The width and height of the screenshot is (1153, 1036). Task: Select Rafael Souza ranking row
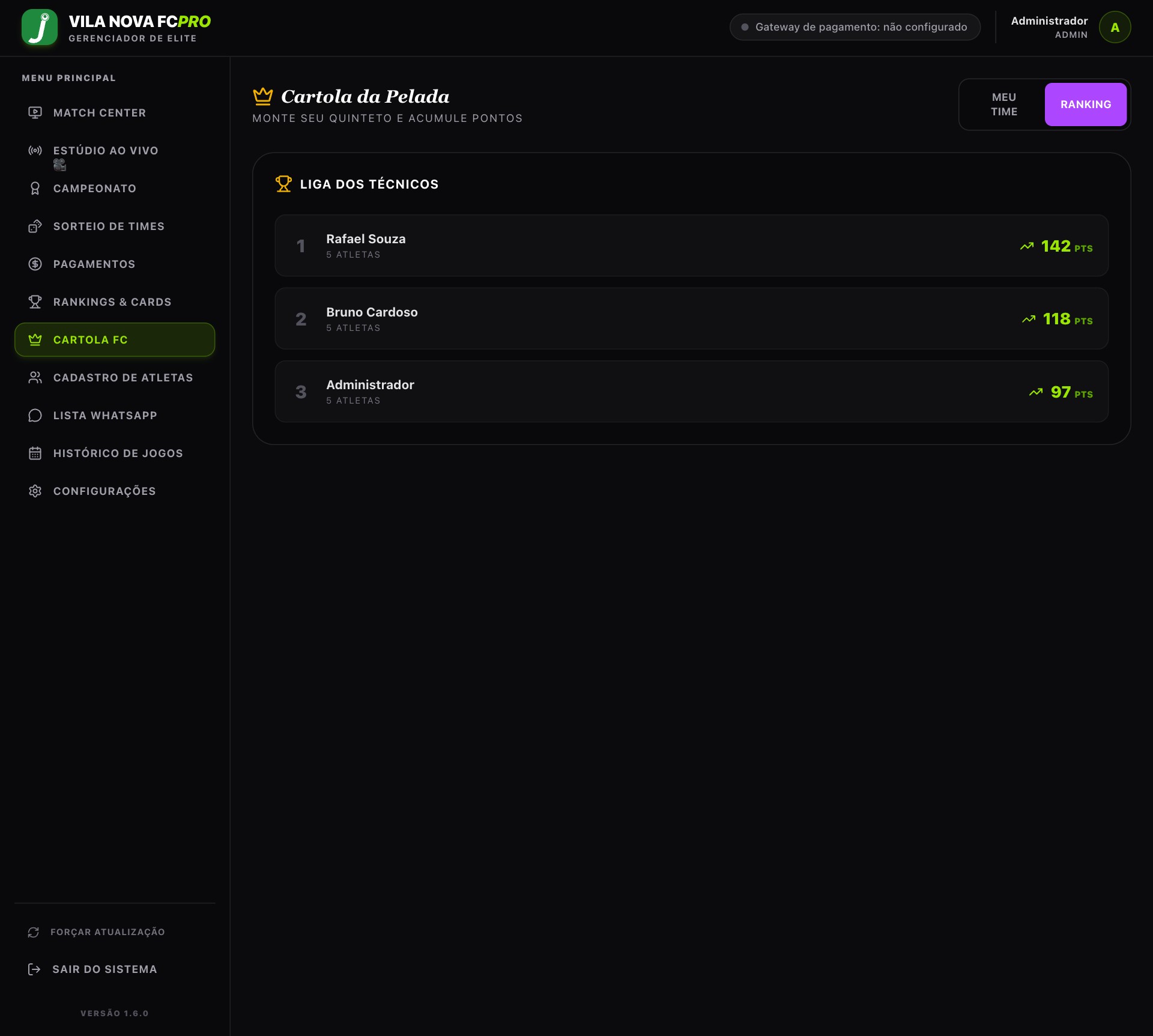pyautogui.click(x=692, y=246)
